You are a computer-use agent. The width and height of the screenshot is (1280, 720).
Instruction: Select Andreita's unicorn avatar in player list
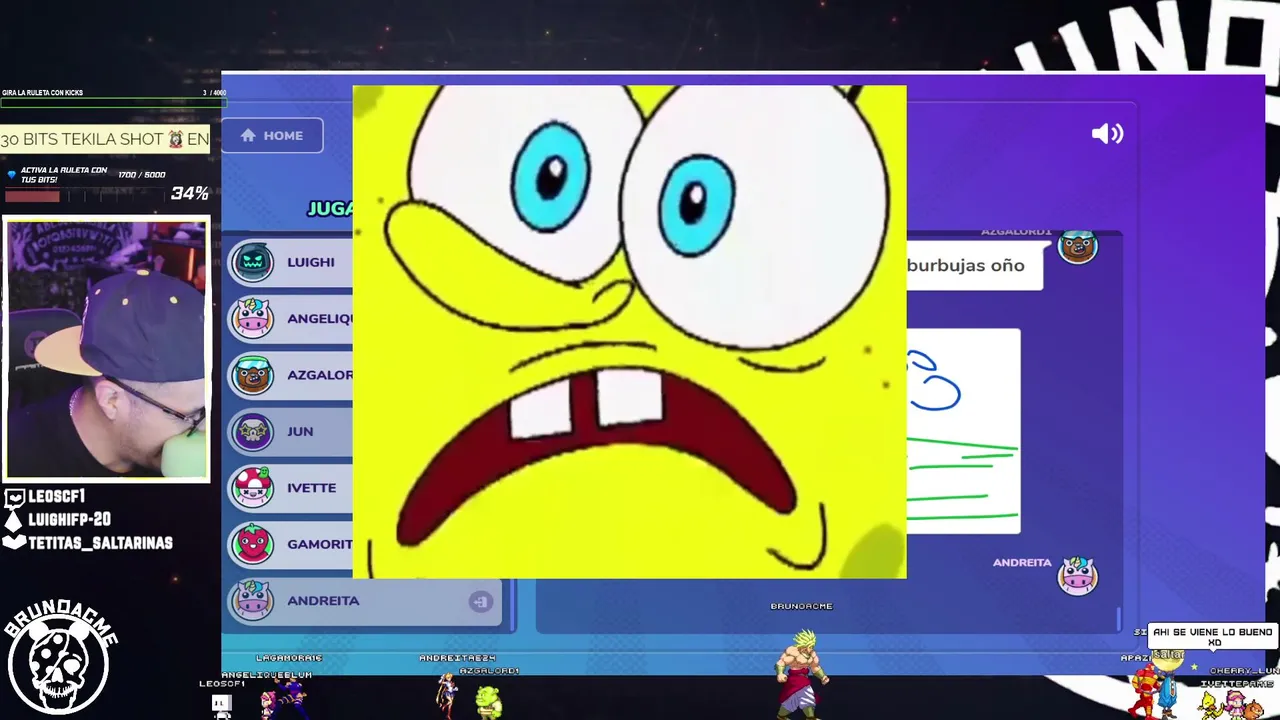(x=252, y=600)
